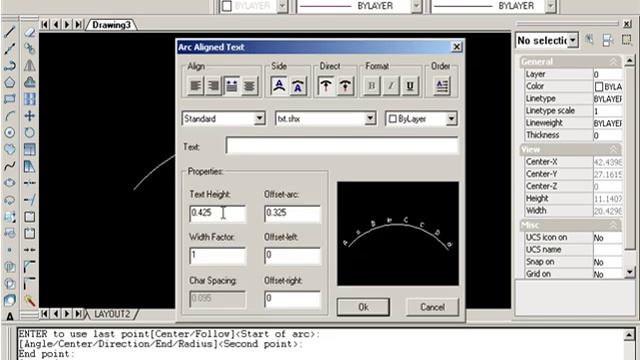
Task: Click the Cancel button
Action: coord(432,307)
